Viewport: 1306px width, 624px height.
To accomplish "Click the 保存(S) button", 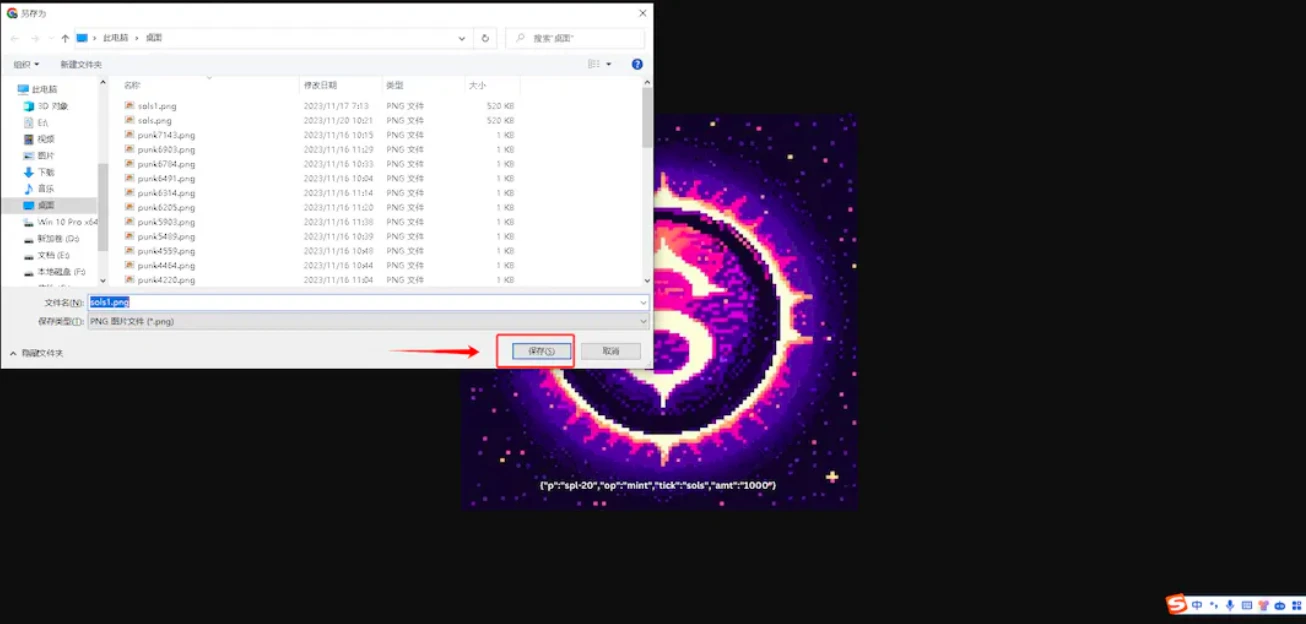I will click(x=541, y=351).
